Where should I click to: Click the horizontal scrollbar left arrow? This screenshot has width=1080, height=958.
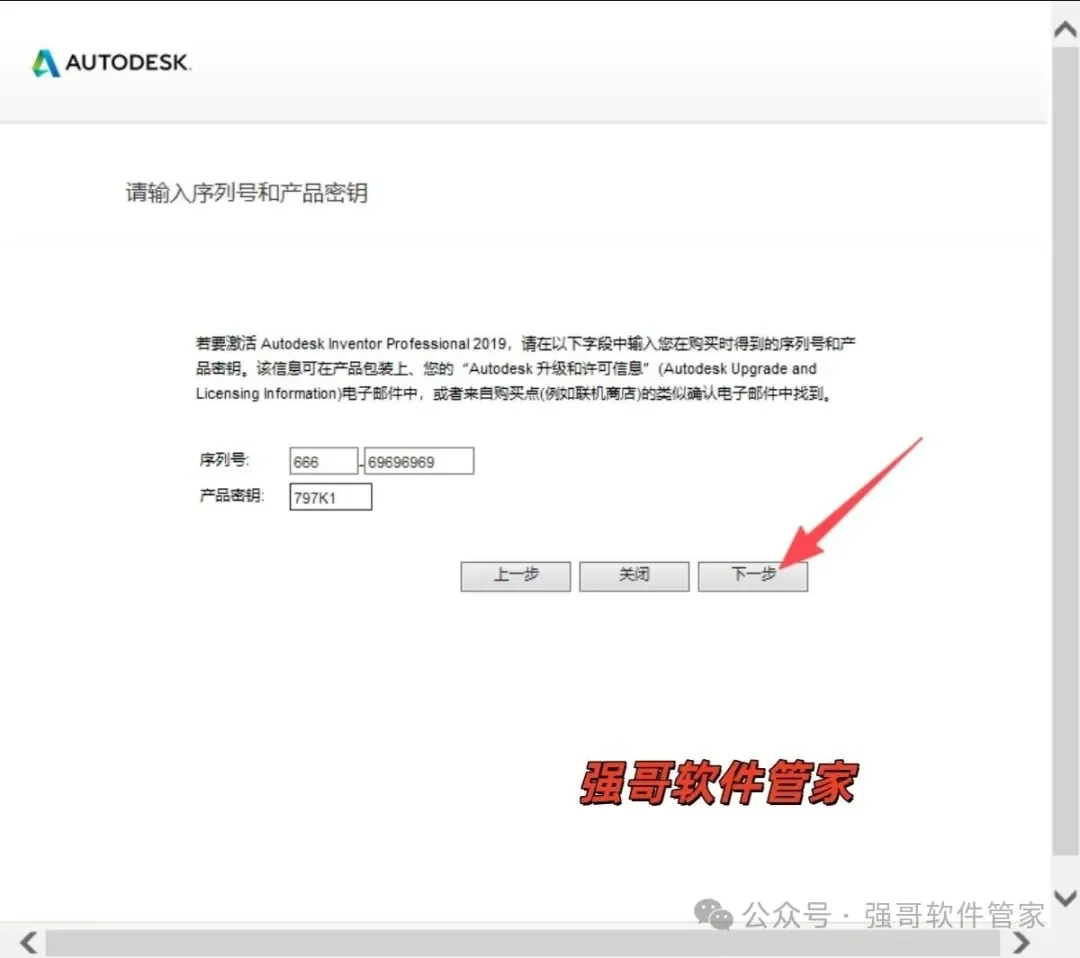pos(28,942)
